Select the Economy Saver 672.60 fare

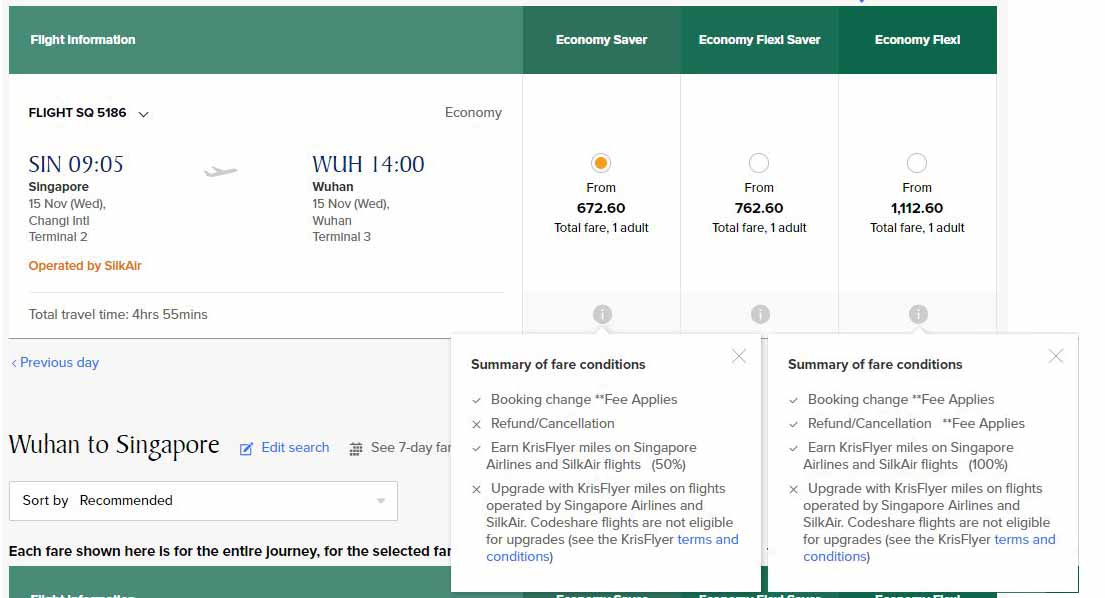[601, 163]
